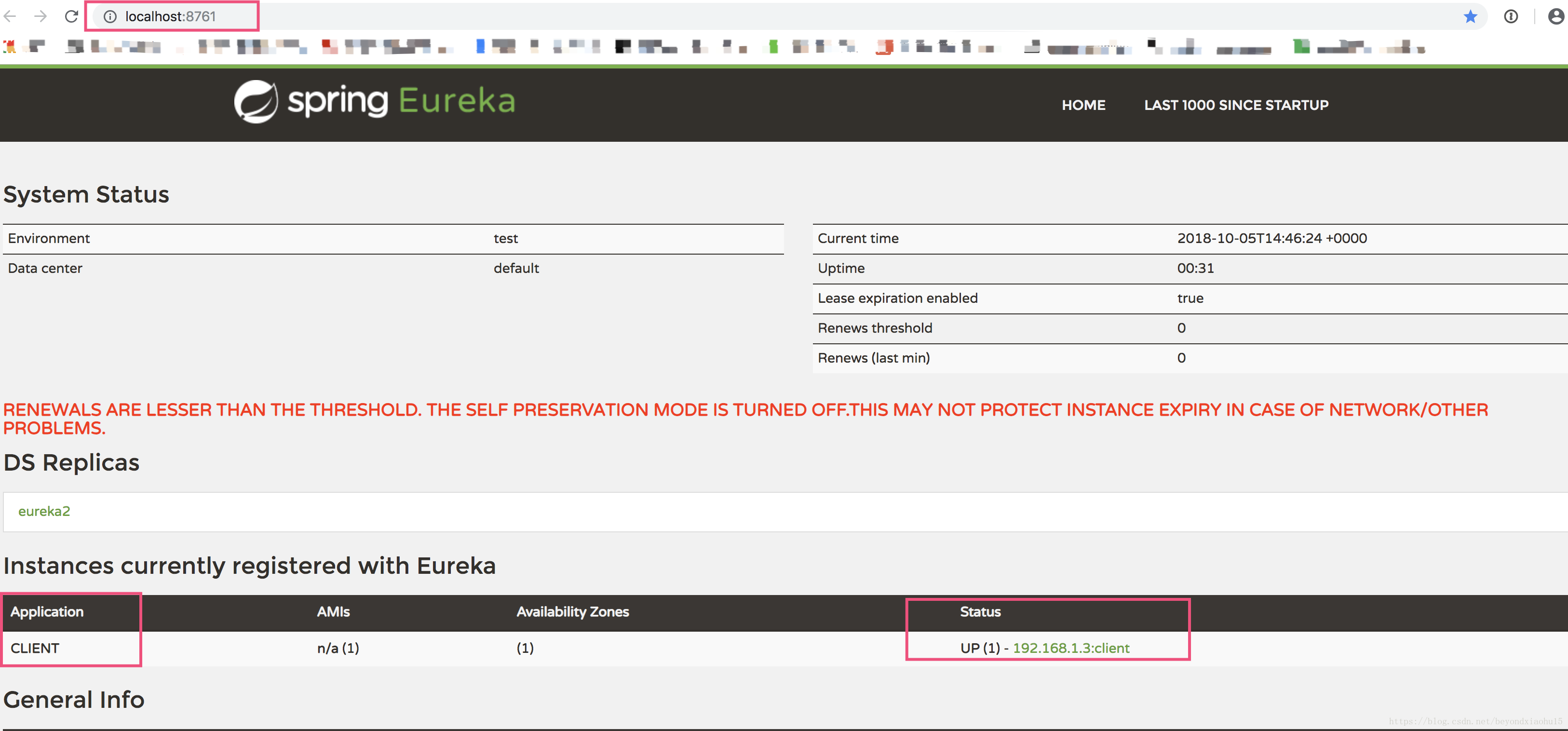The image size is (1568, 731).
Task: Click the red self preservation warning text
Action: pyautogui.click(x=745, y=419)
